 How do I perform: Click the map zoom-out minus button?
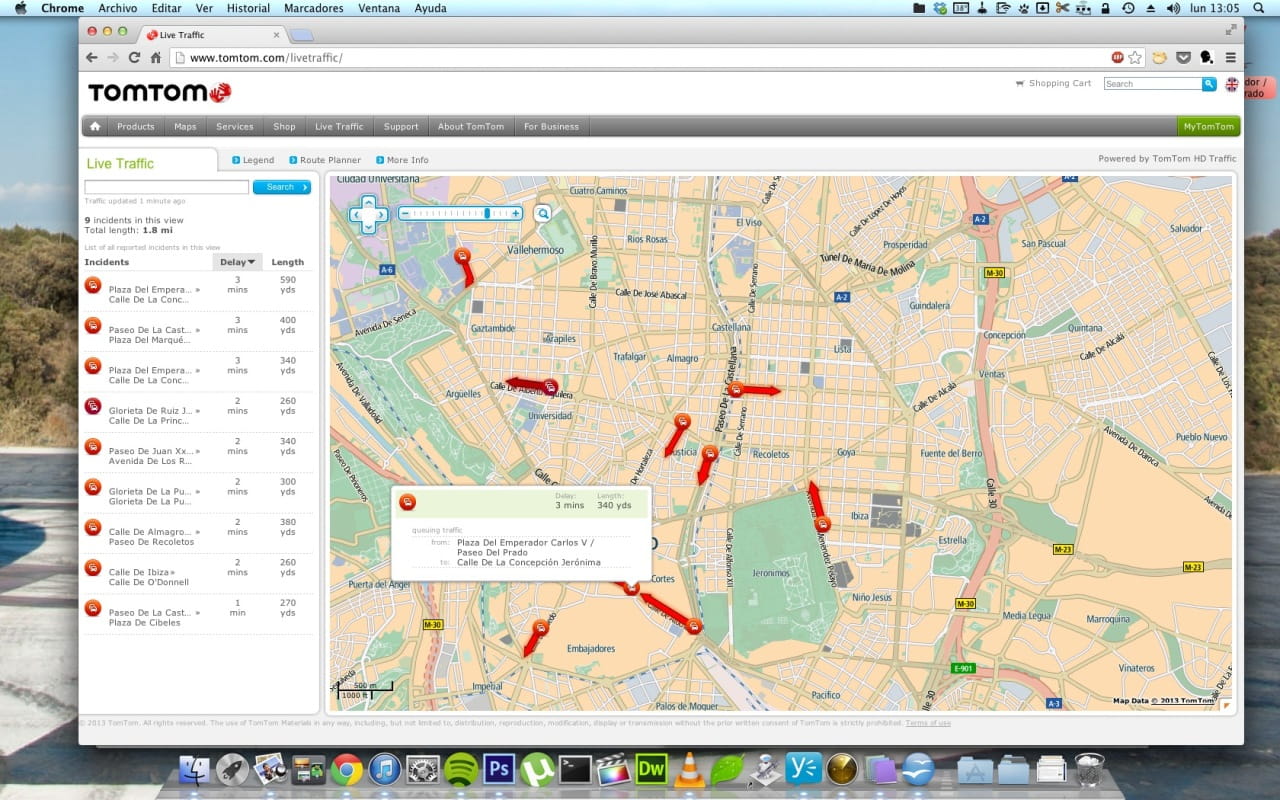(x=405, y=213)
